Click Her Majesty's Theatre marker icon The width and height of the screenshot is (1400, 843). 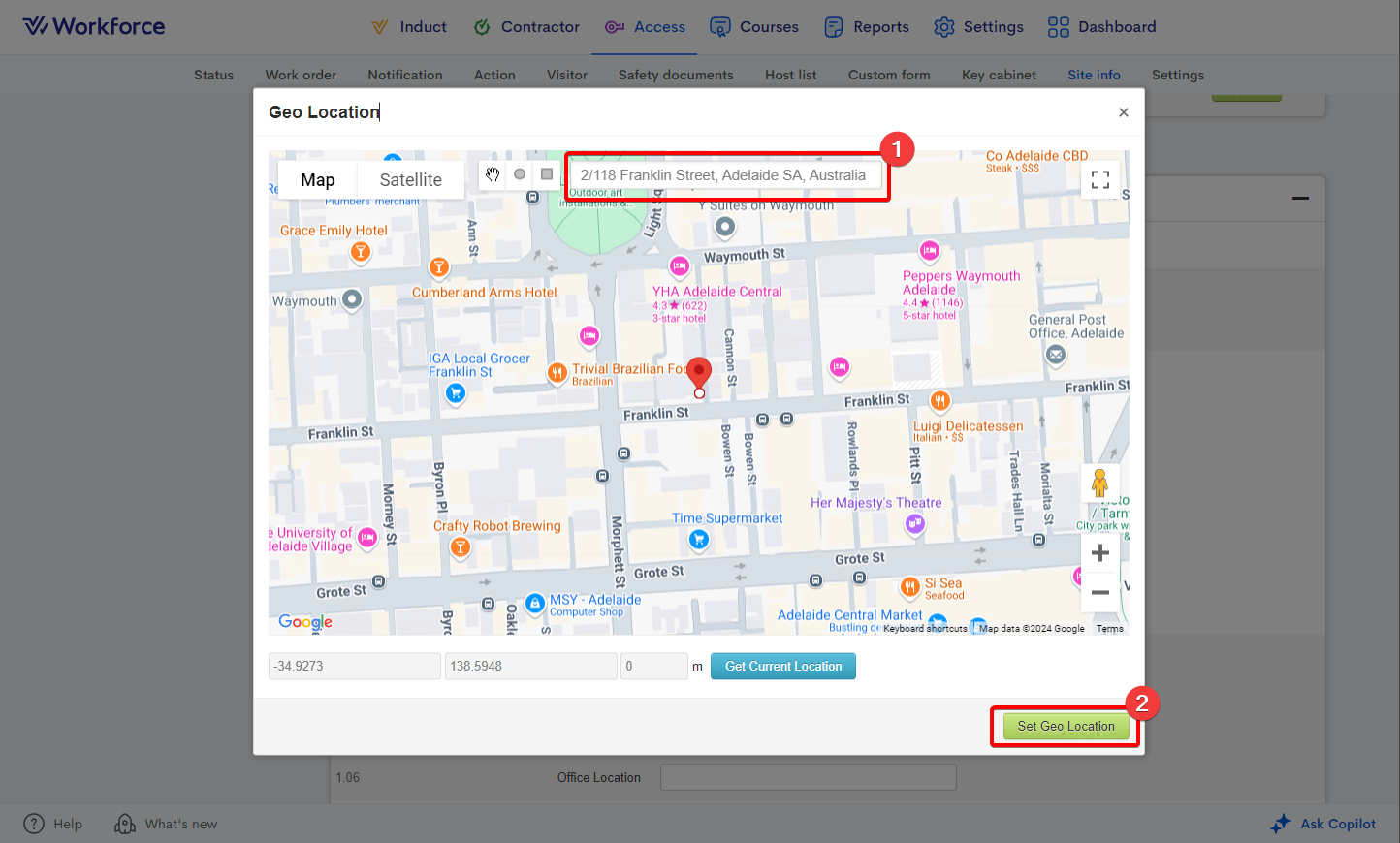click(915, 524)
